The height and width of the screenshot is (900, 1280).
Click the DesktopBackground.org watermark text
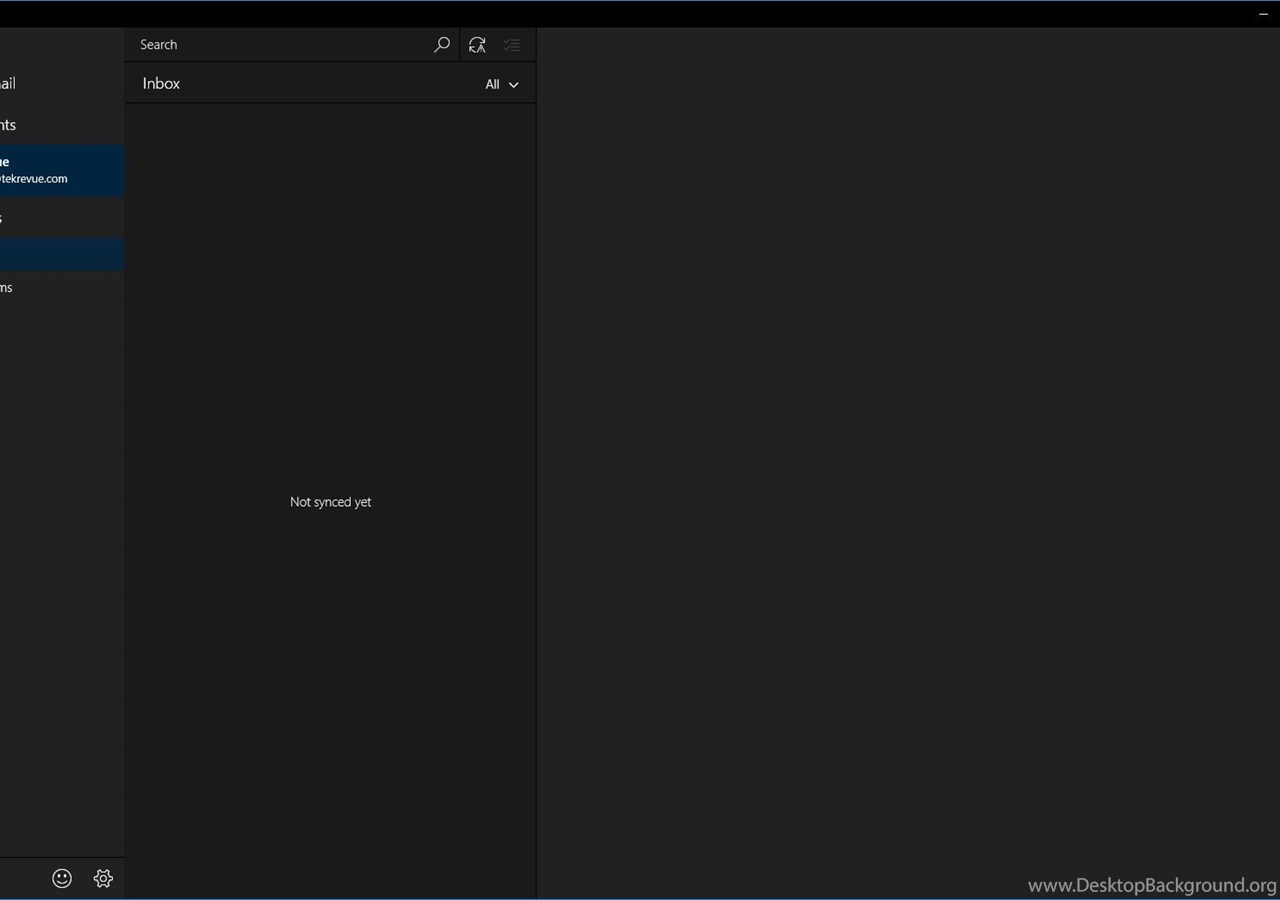(x=1151, y=885)
